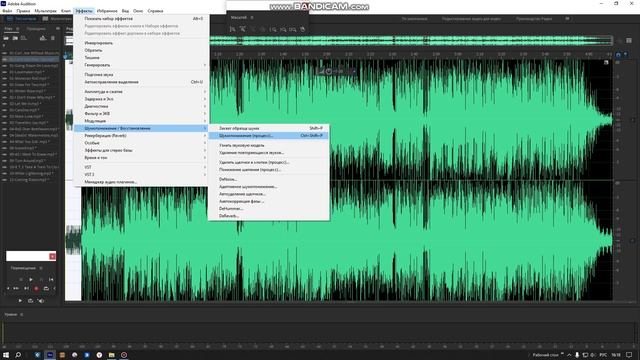Click the Stop button in transport controls
The height and width of the screenshot is (360, 640).
click(21, 280)
